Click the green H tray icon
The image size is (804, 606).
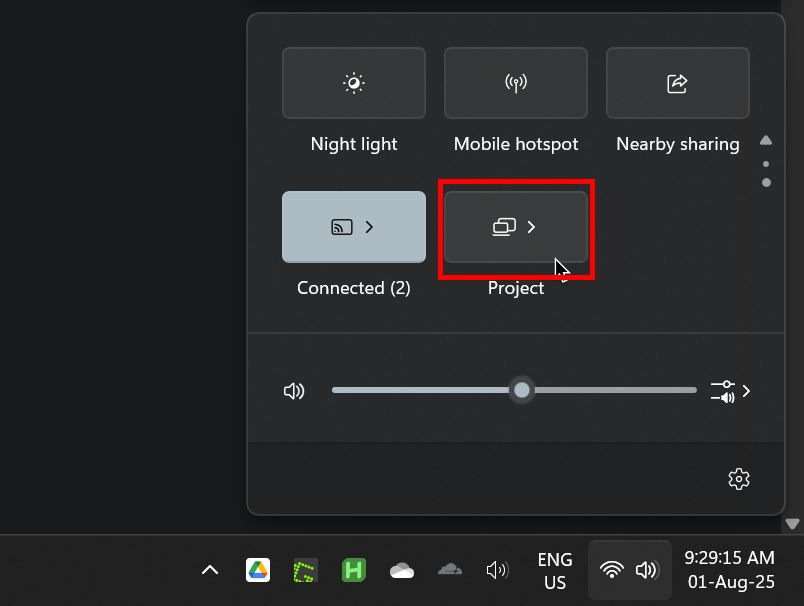point(354,570)
